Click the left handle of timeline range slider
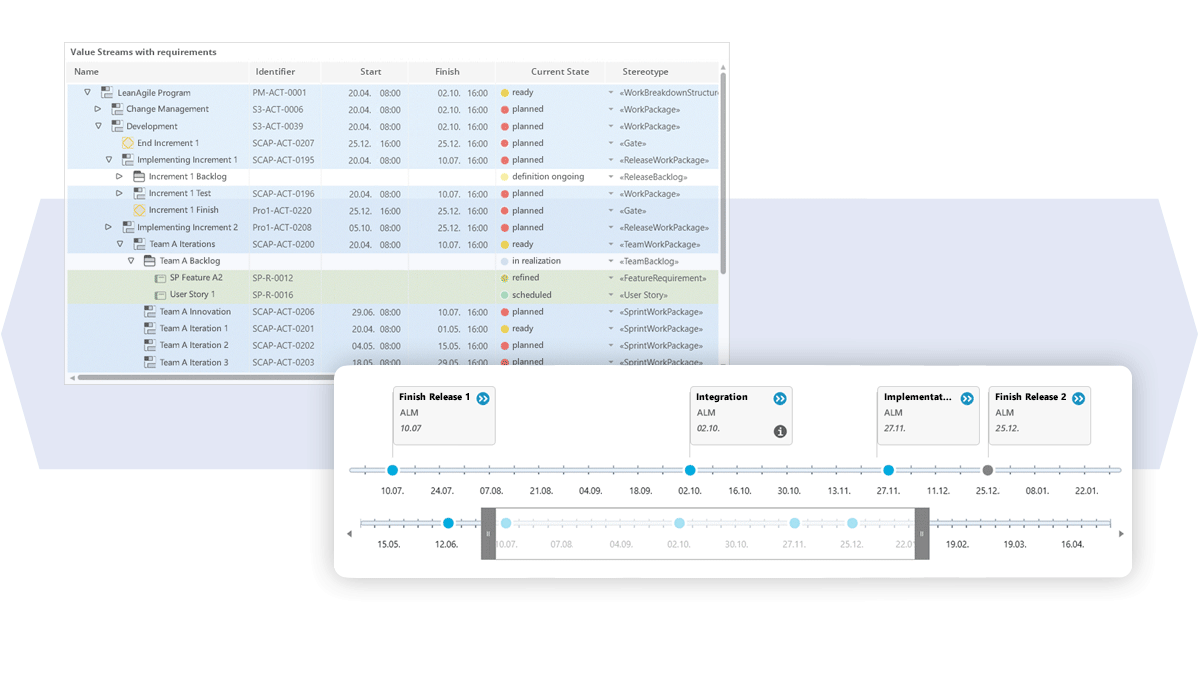The width and height of the screenshot is (1200, 700). [488, 533]
